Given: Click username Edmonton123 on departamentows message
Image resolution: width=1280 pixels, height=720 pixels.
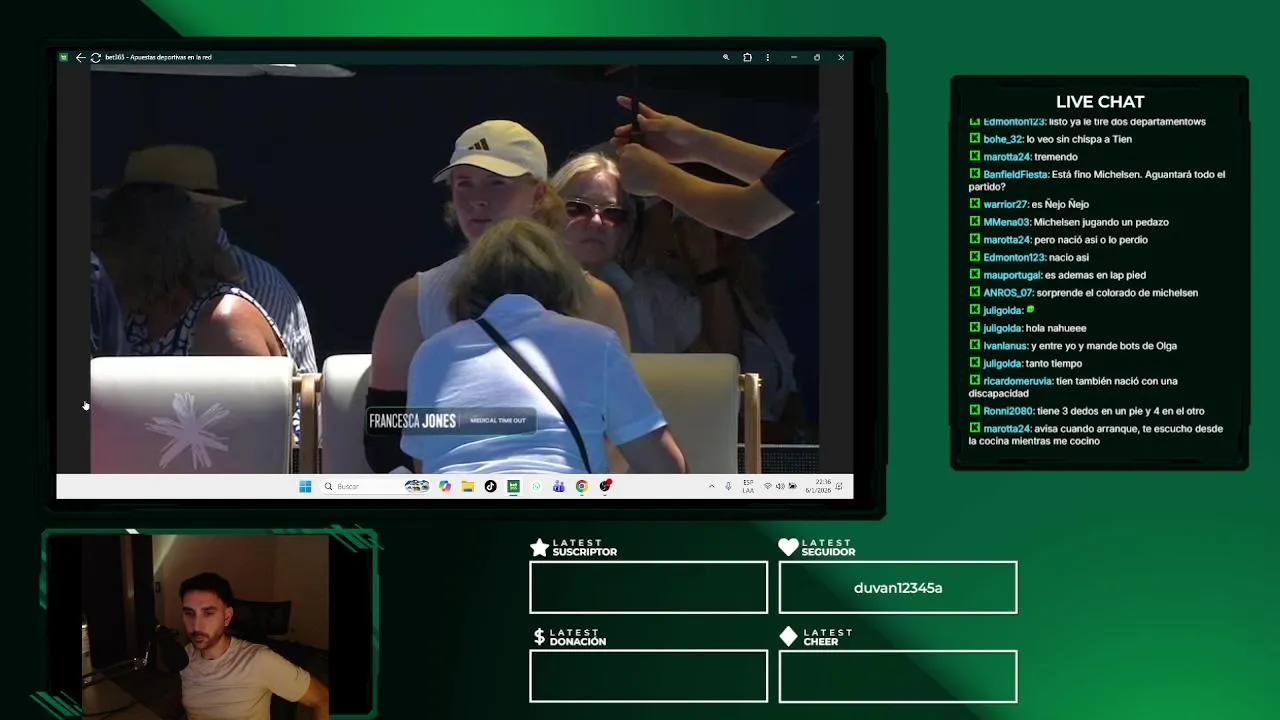Looking at the screenshot, I should (x=1014, y=122).
